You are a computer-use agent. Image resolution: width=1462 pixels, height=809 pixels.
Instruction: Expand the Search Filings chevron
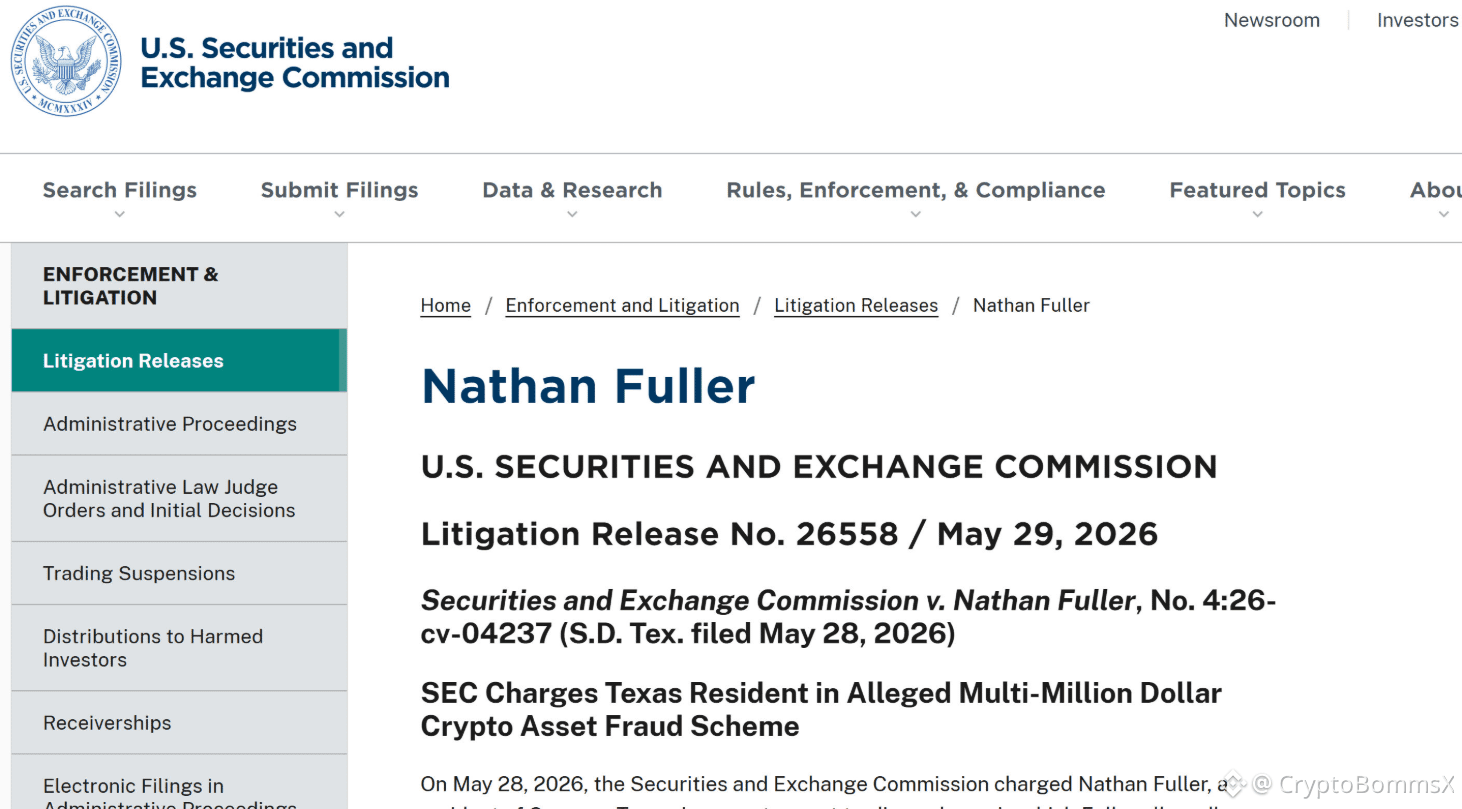[x=120, y=214]
